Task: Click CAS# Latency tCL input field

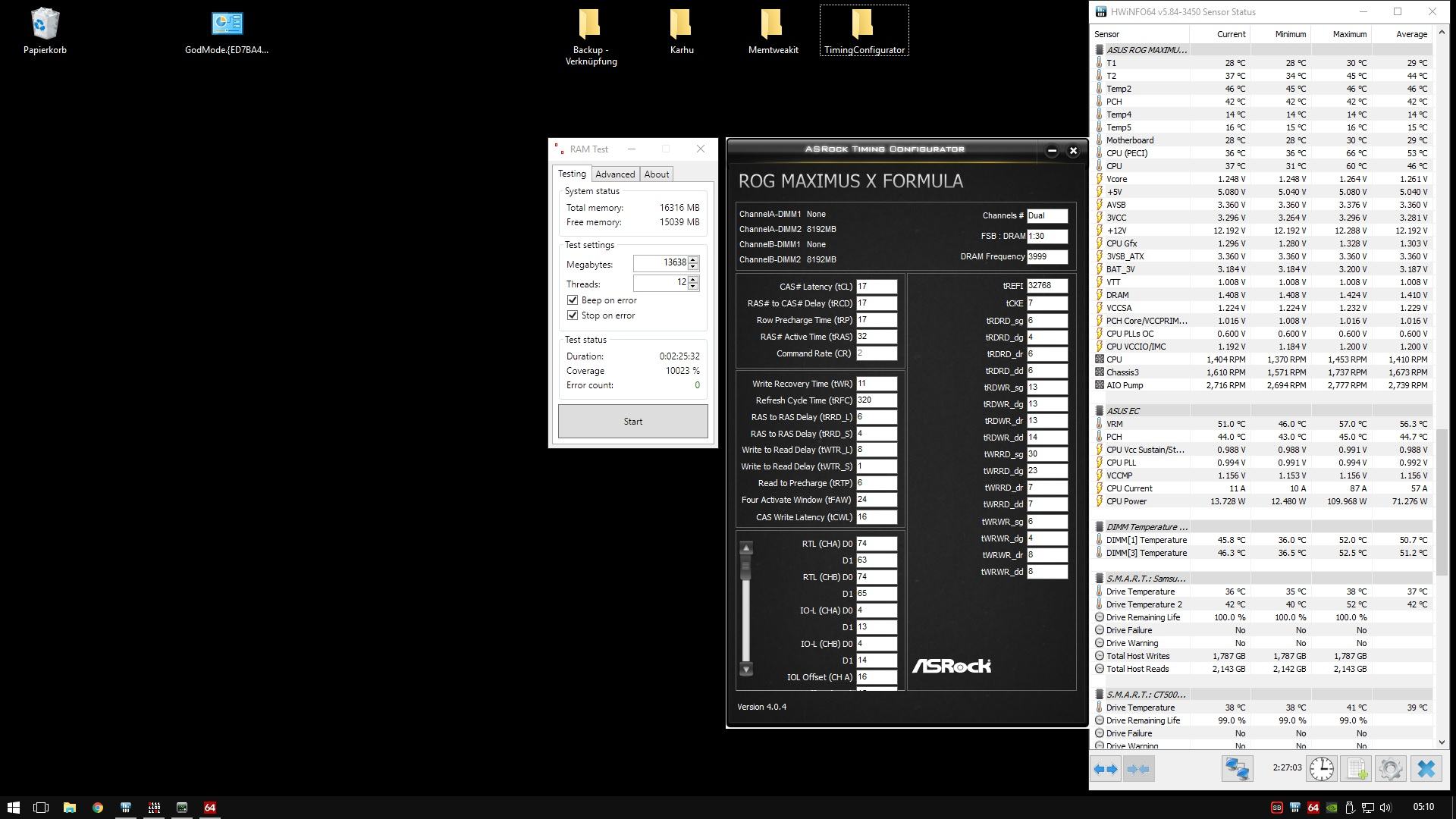Action: [876, 287]
